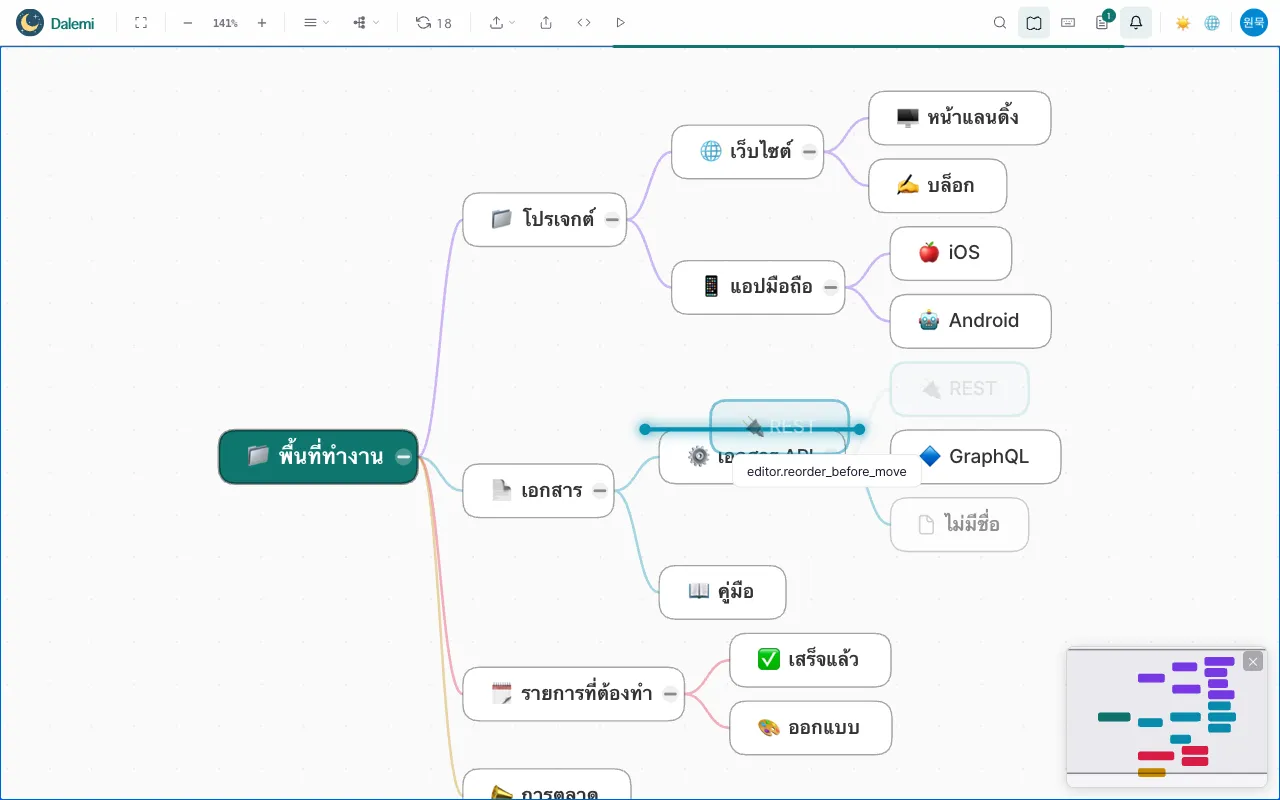Image resolution: width=1280 pixels, height=800 pixels.
Task: Open the layout structure dropdown
Action: (x=366, y=22)
